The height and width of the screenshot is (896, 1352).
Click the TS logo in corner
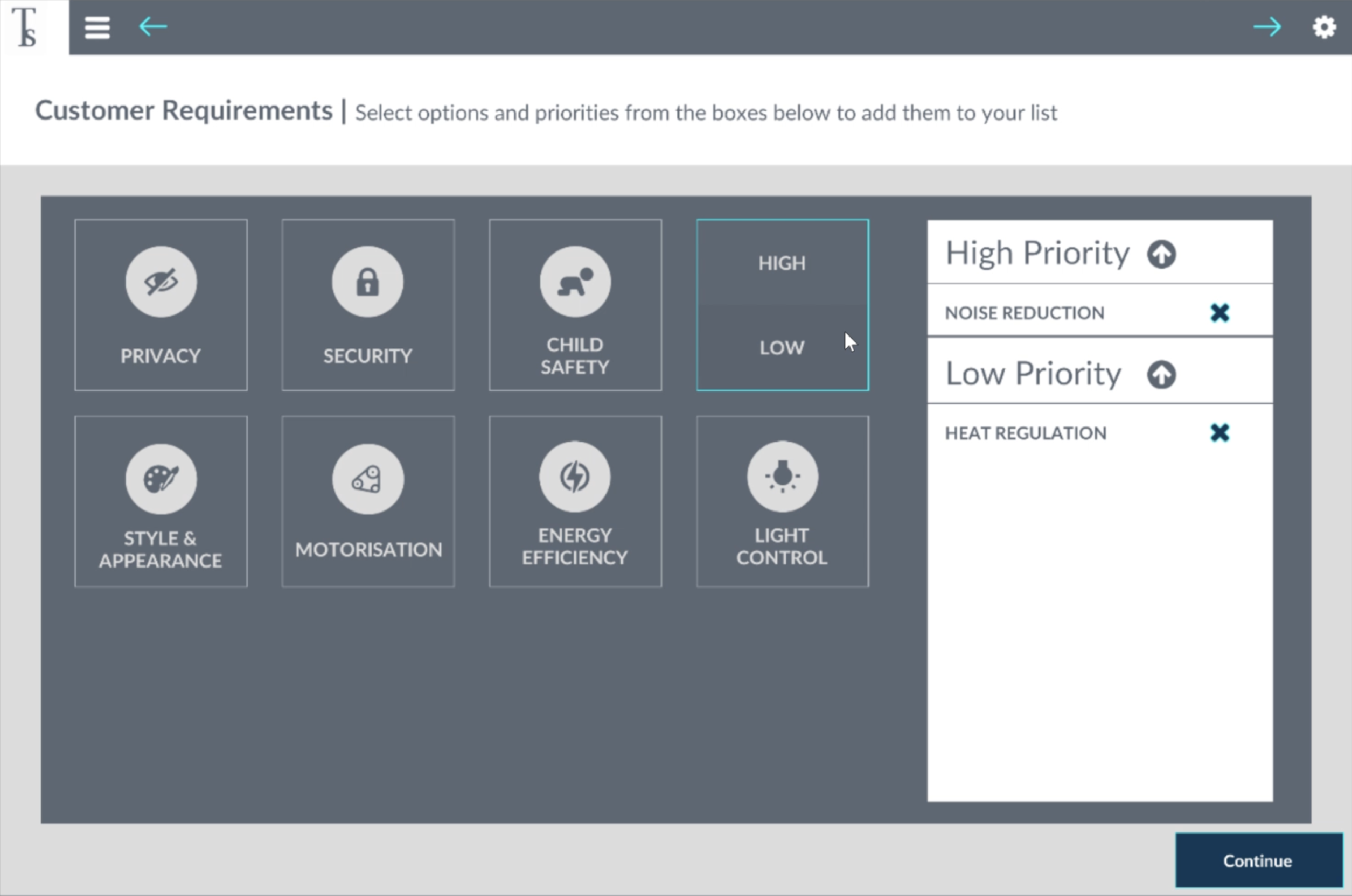point(26,27)
